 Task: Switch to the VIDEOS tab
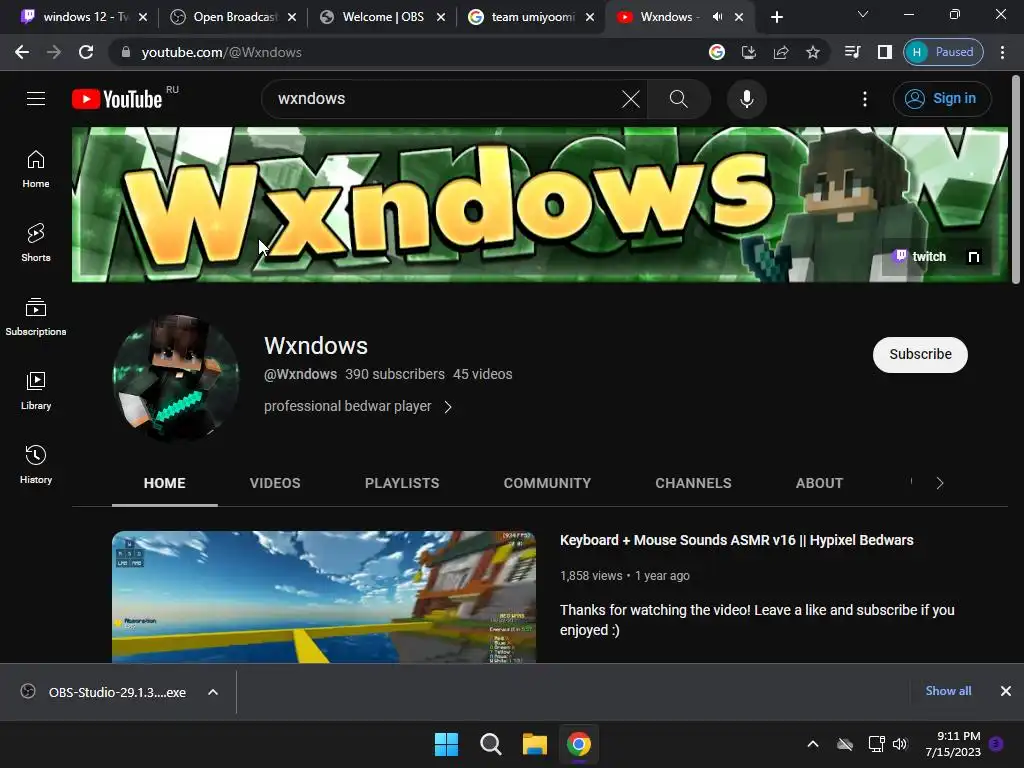[275, 483]
